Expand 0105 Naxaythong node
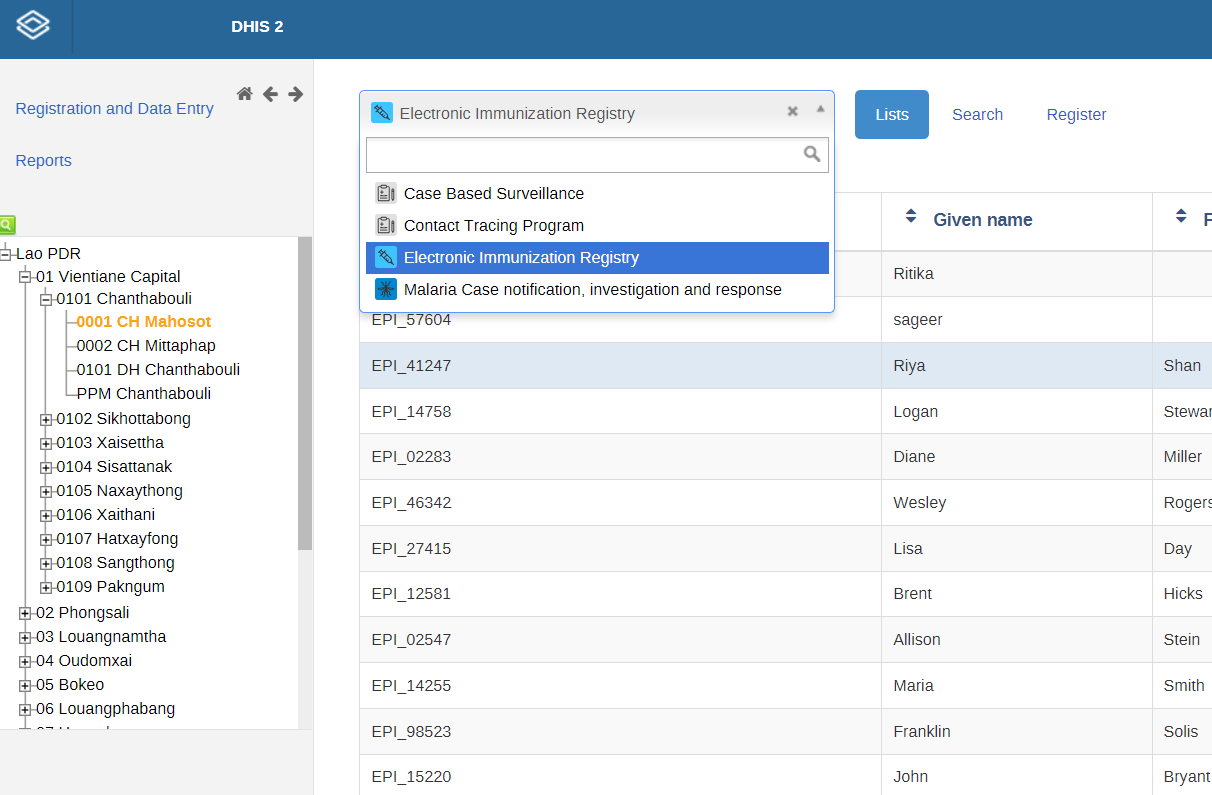The height and width of the screenshot is (795, 1212). (x=46, y=492)
